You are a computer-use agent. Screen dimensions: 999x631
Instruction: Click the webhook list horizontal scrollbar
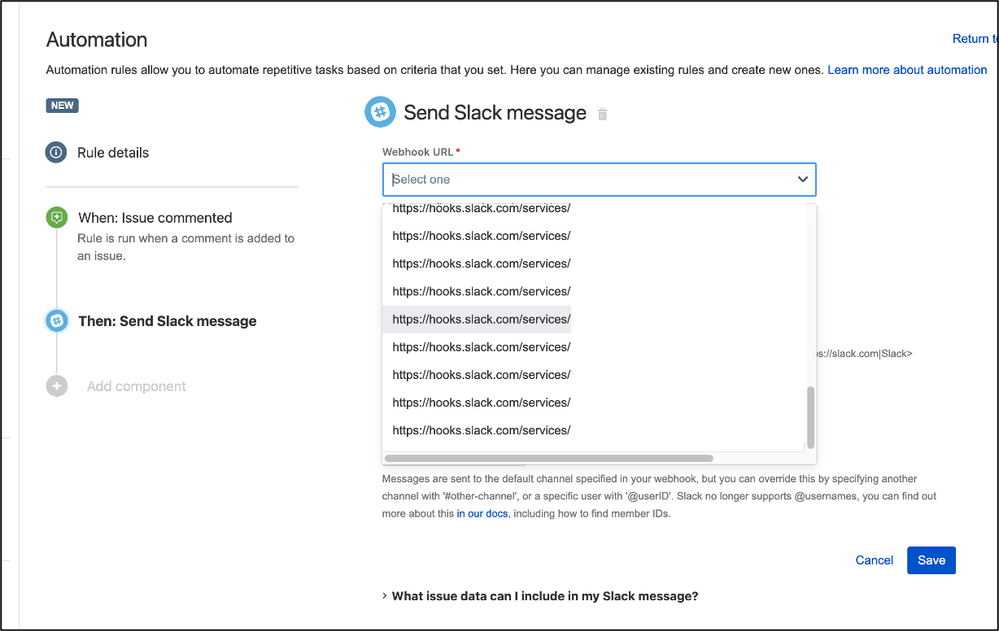point(549,458)
